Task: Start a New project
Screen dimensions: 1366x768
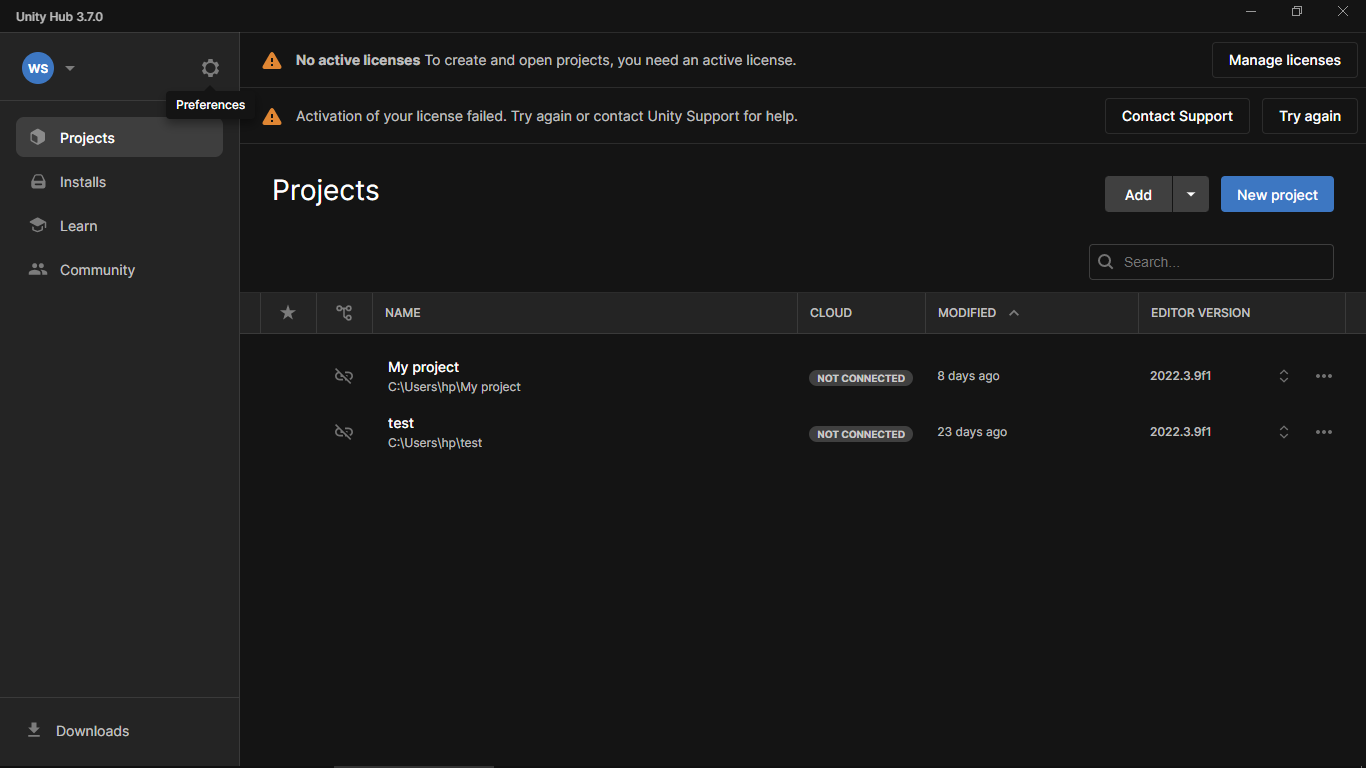Action: [x=1277, y=194]
